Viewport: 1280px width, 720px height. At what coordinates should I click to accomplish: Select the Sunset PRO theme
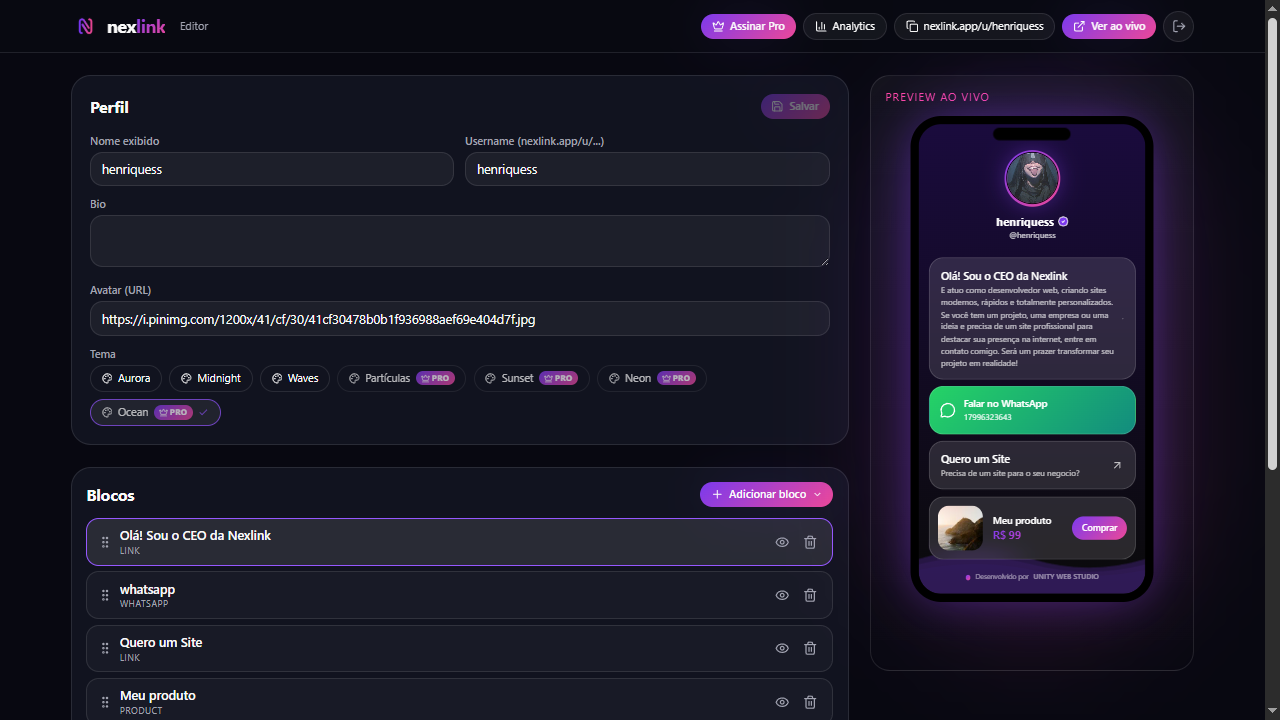point(531,378)
